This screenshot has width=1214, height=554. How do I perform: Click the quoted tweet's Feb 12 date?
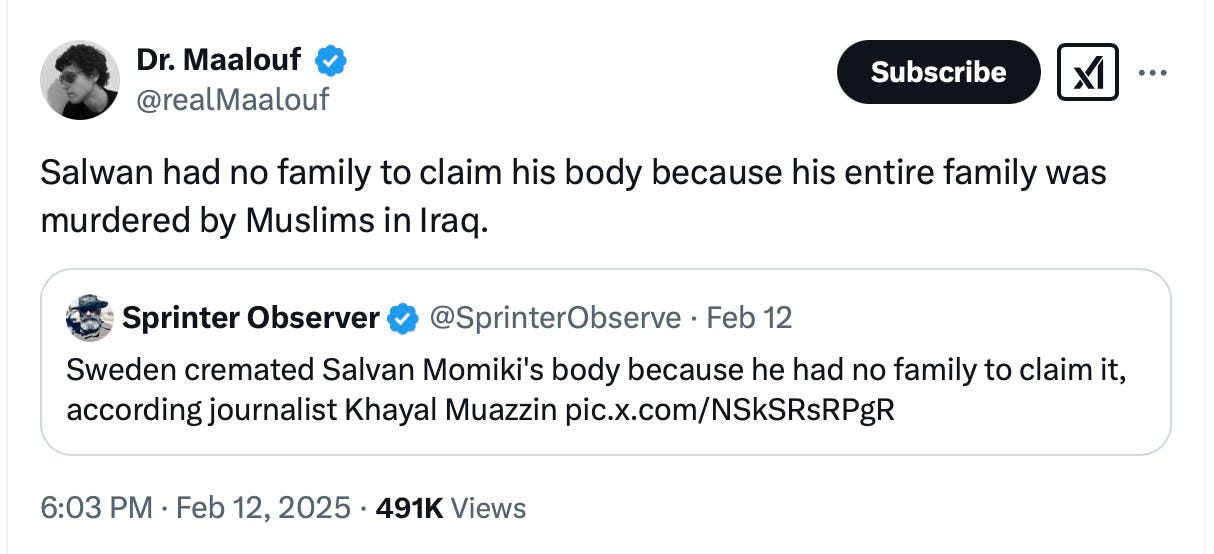[749, 318]
